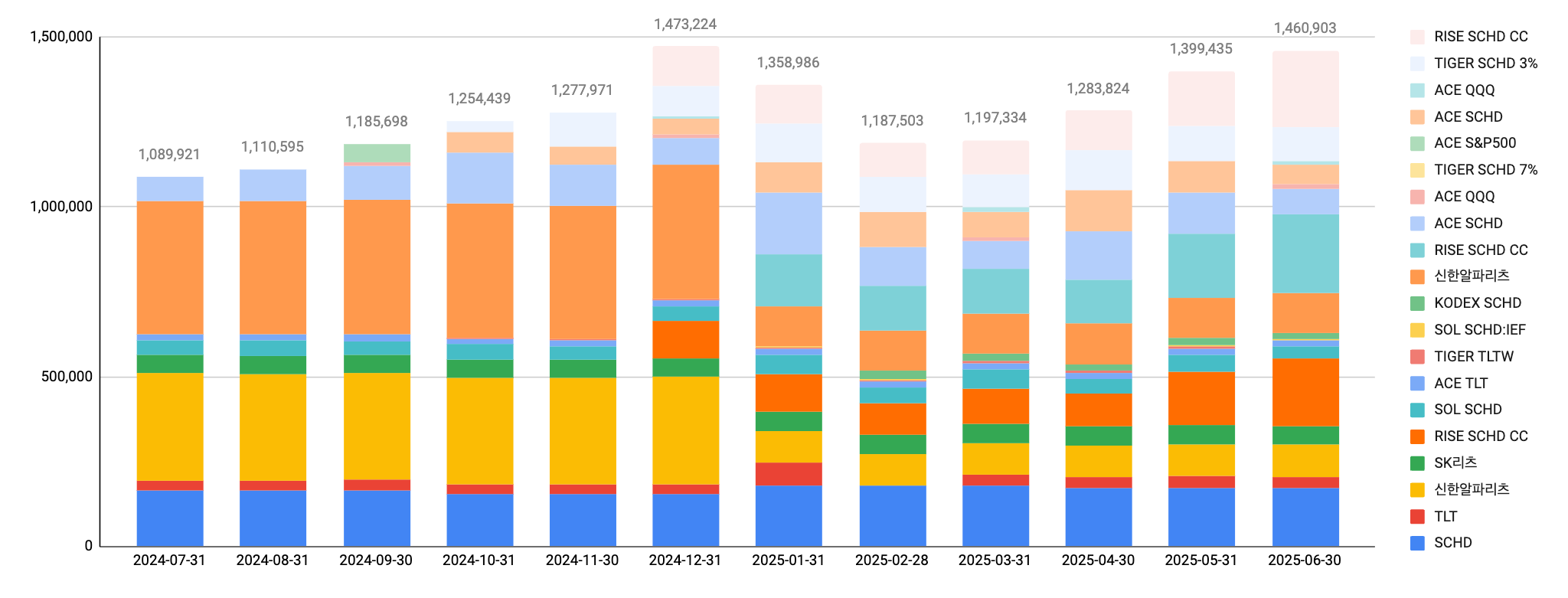Screen dimensions: 1568x598
Task: Select the ACE S&P500 legend label
Action: click(x=1475, y=143)
